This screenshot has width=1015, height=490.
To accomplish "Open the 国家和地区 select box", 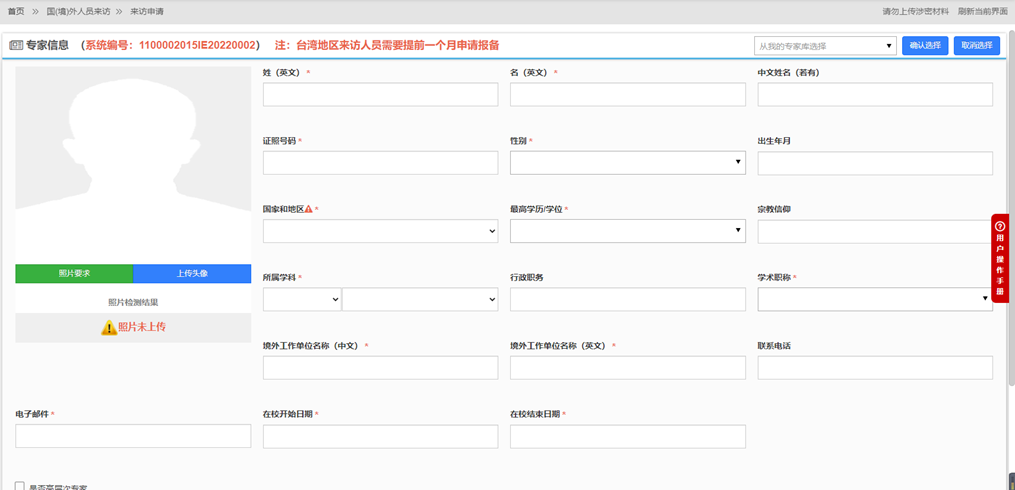I will (x=380, y=231).
